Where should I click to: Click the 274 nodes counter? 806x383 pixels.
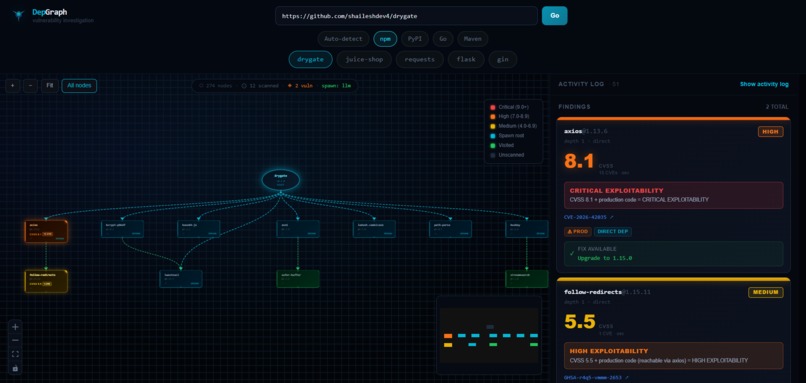(216, 86)
